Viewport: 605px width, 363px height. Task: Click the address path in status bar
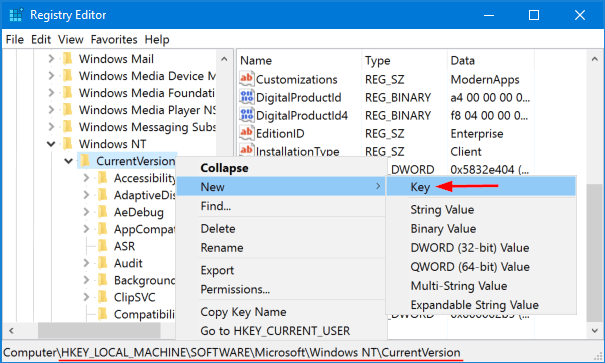[232, 353]
